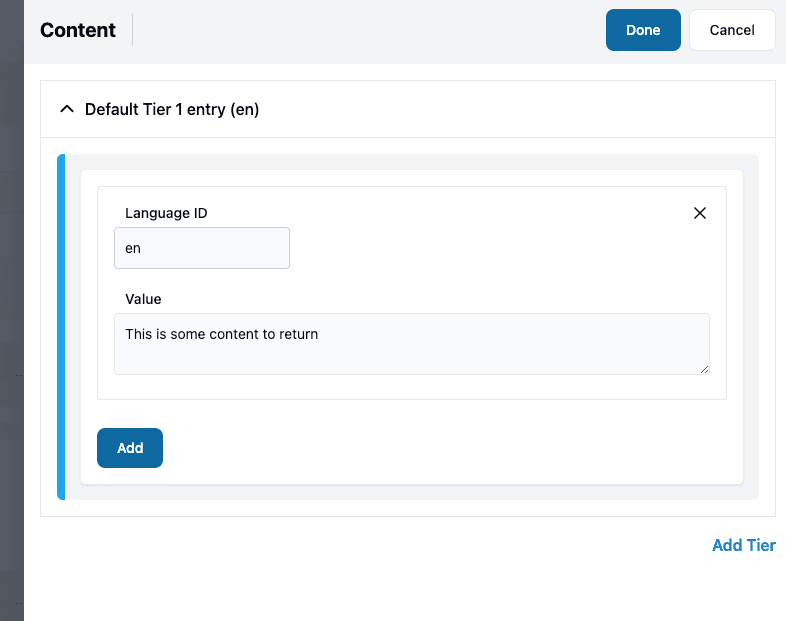Click the blue accent bar of tier

point(61,327)
